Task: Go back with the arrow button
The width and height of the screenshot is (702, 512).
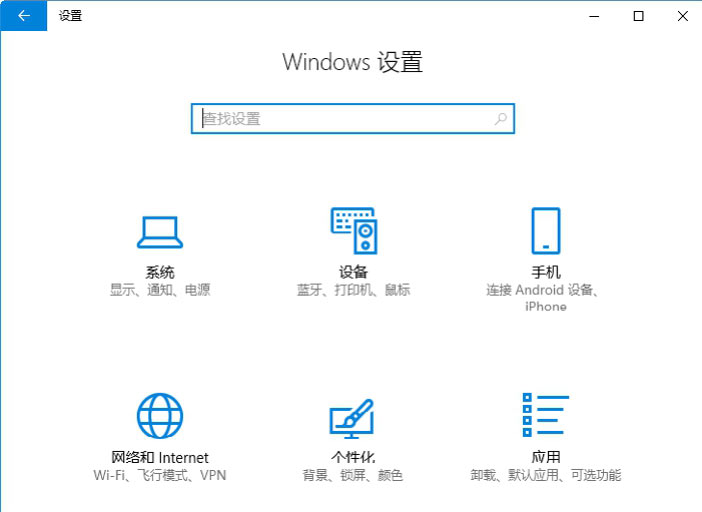Action: pyautogui.click(x=24, y=16)
